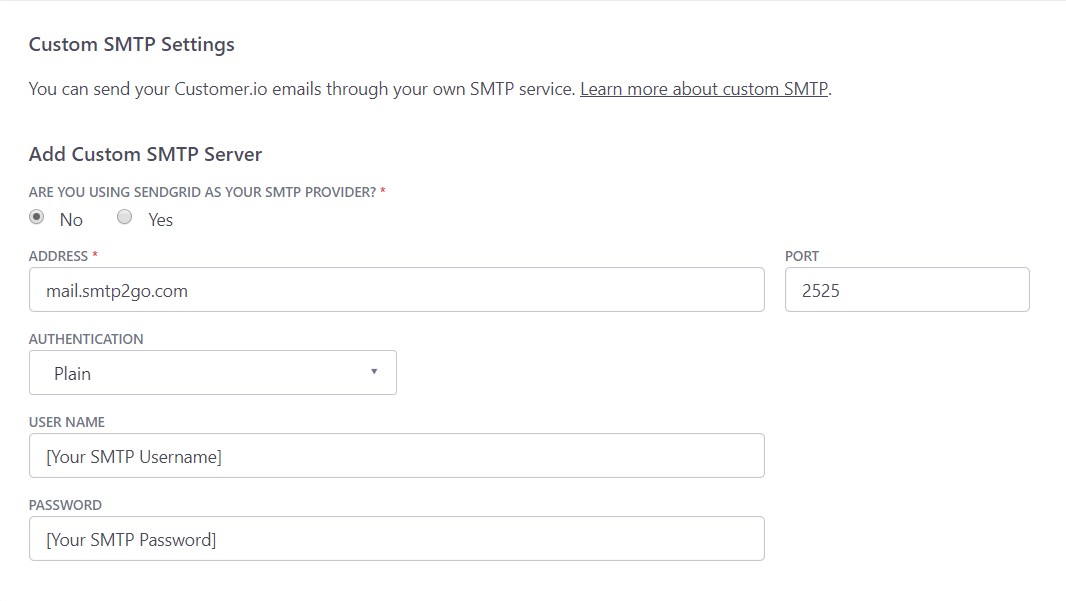The image size is (1066, 601).
Task: Choose the Yes radio button for SendGrid
Action: pos(125,217)
